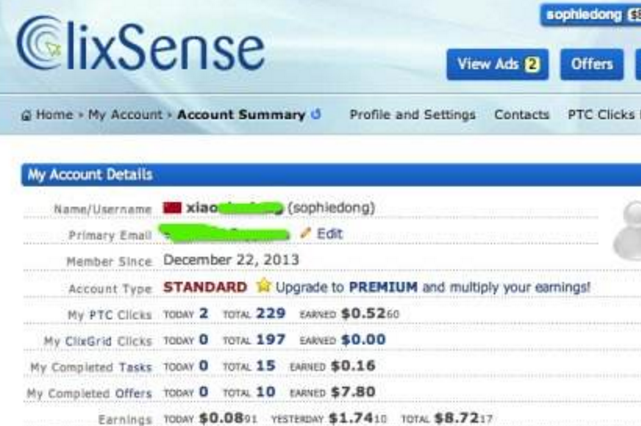641x426 pixels.
Task: Refresh Account Summary with the circular arrow icon
Action: [316, 114]
